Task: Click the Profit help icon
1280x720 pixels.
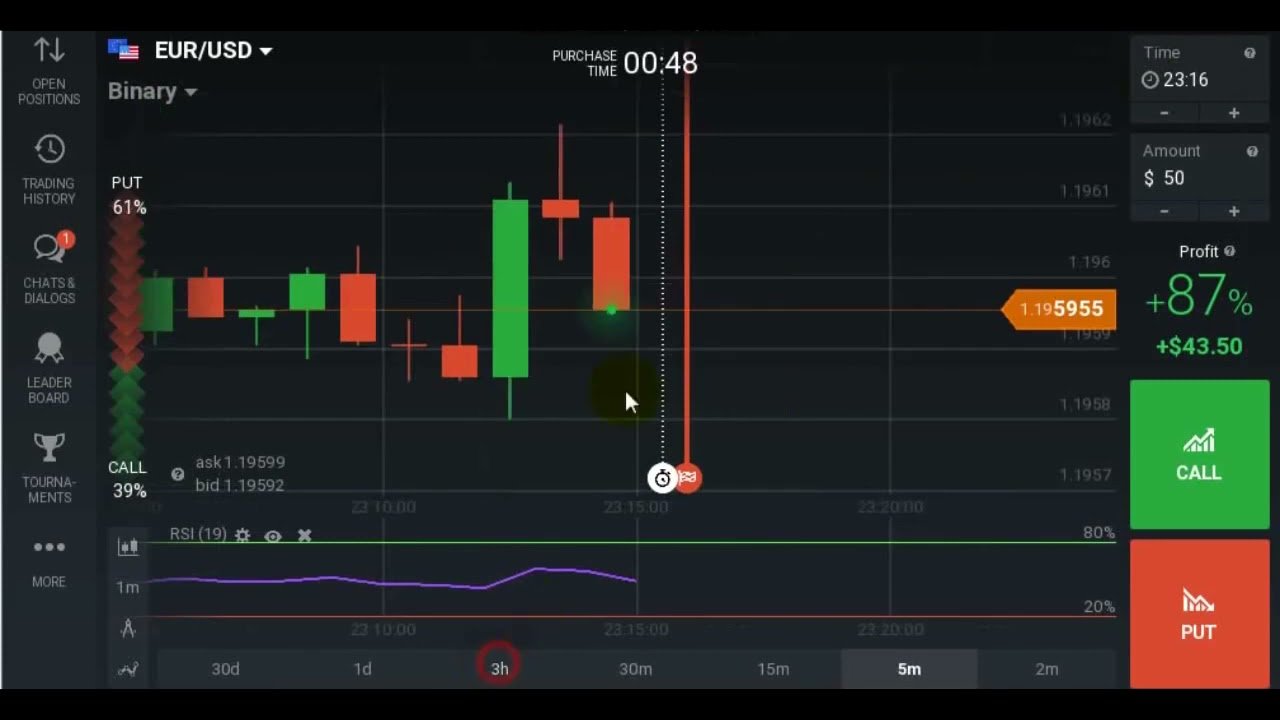Action: click(1229, 252)
